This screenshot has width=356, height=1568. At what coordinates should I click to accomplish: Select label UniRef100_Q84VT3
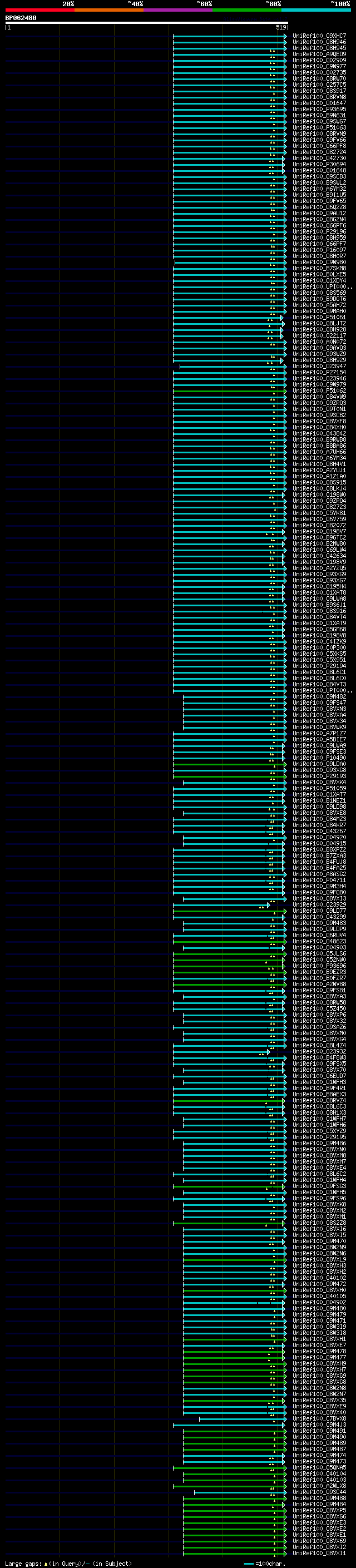[x=319, y=684]
